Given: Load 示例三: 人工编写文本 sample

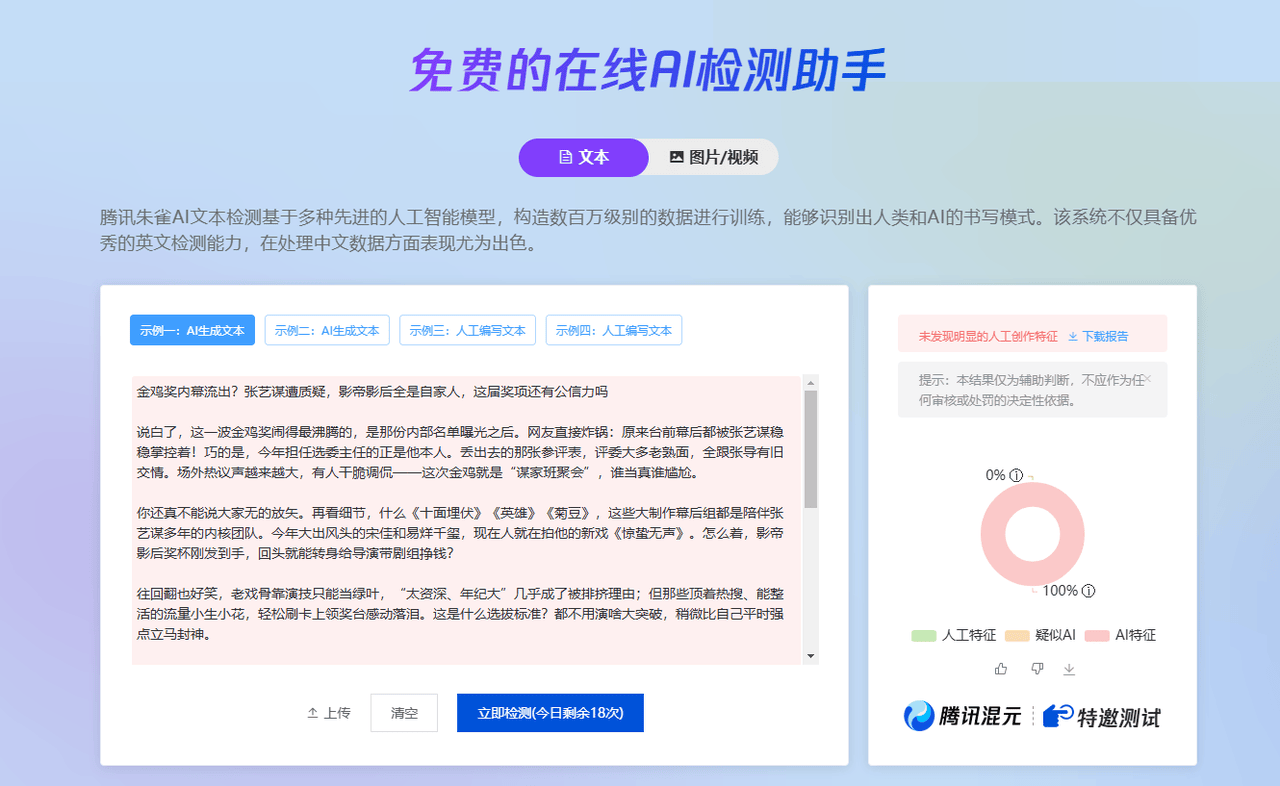Looking at the screenshot, I should click(x=467, y=330).
